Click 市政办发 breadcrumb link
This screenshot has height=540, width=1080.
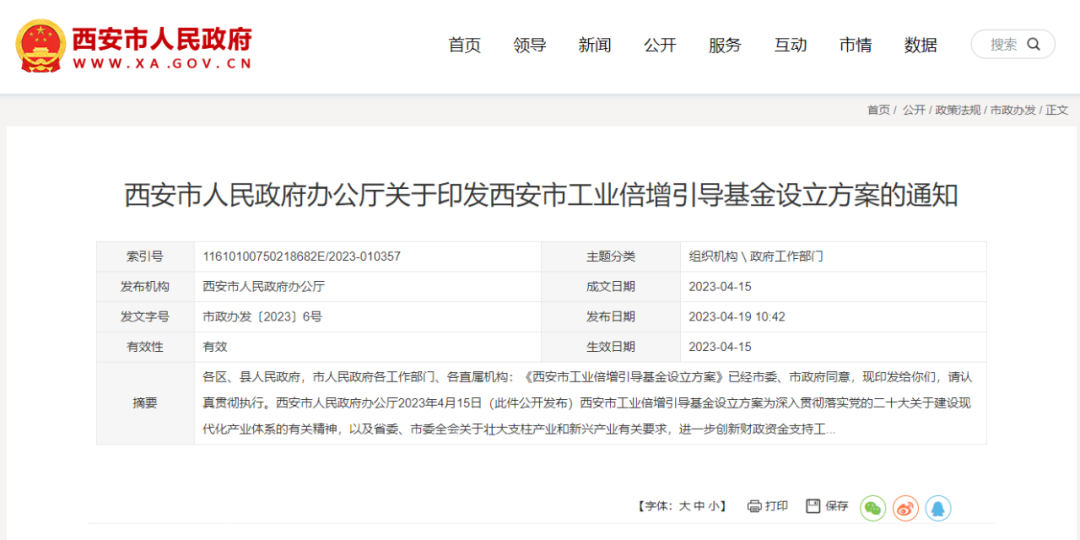pos(1012,110)
